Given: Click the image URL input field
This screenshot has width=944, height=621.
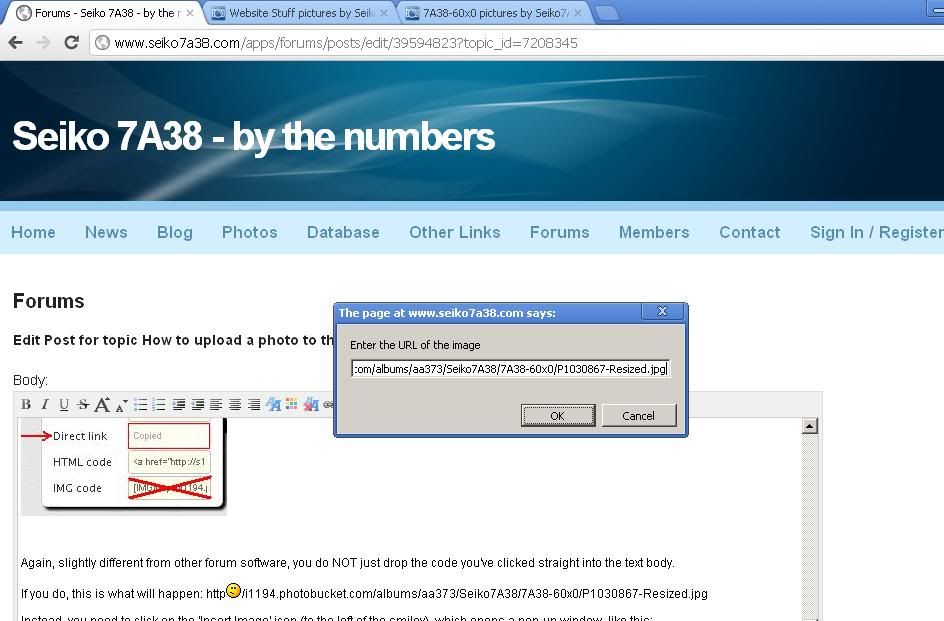Looking at the screenshot, I should click(x=509, y=369).
